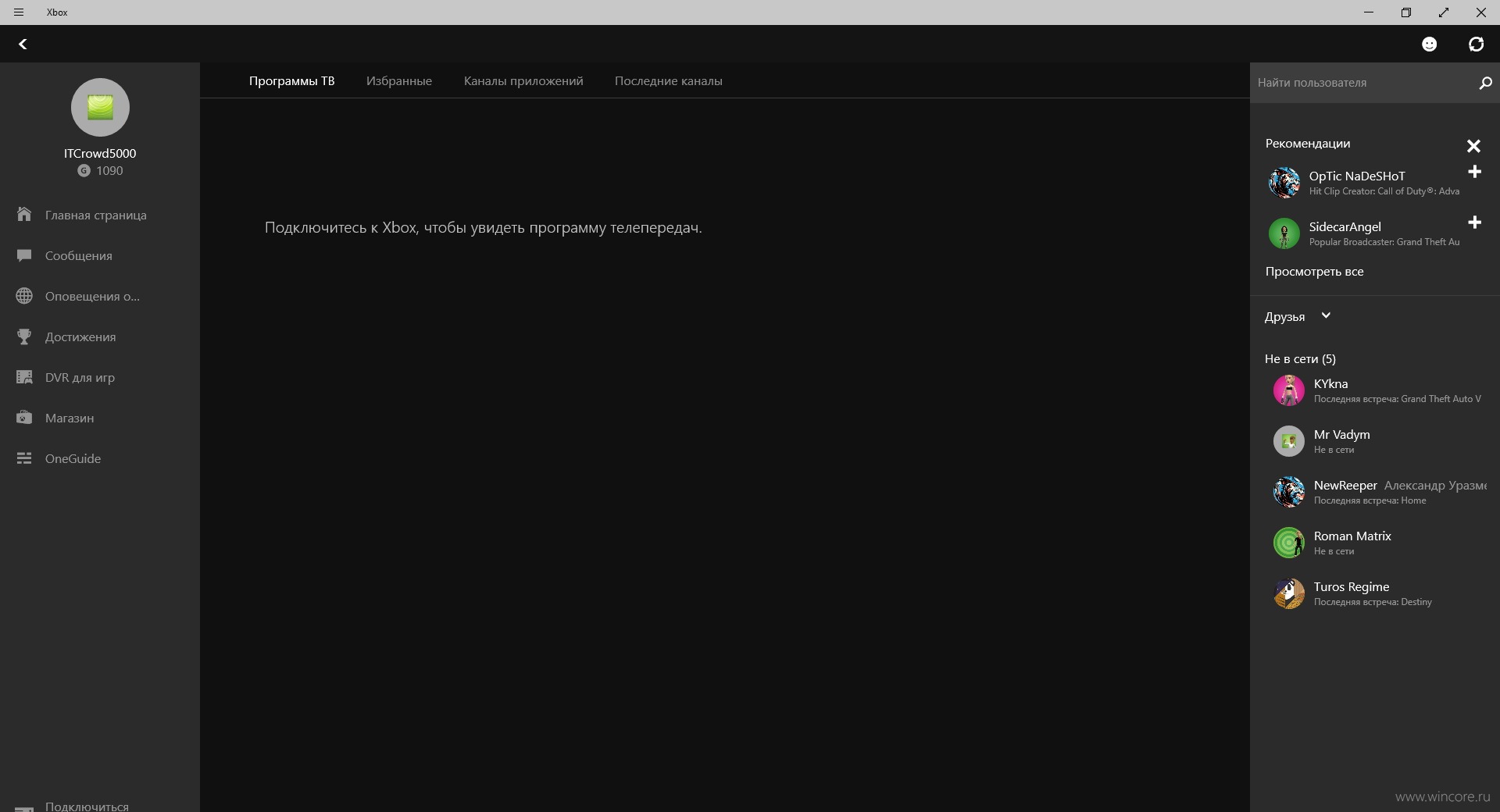Click the Home house icon
This screenshot has width=1500, height=812.
click(24, 214)
